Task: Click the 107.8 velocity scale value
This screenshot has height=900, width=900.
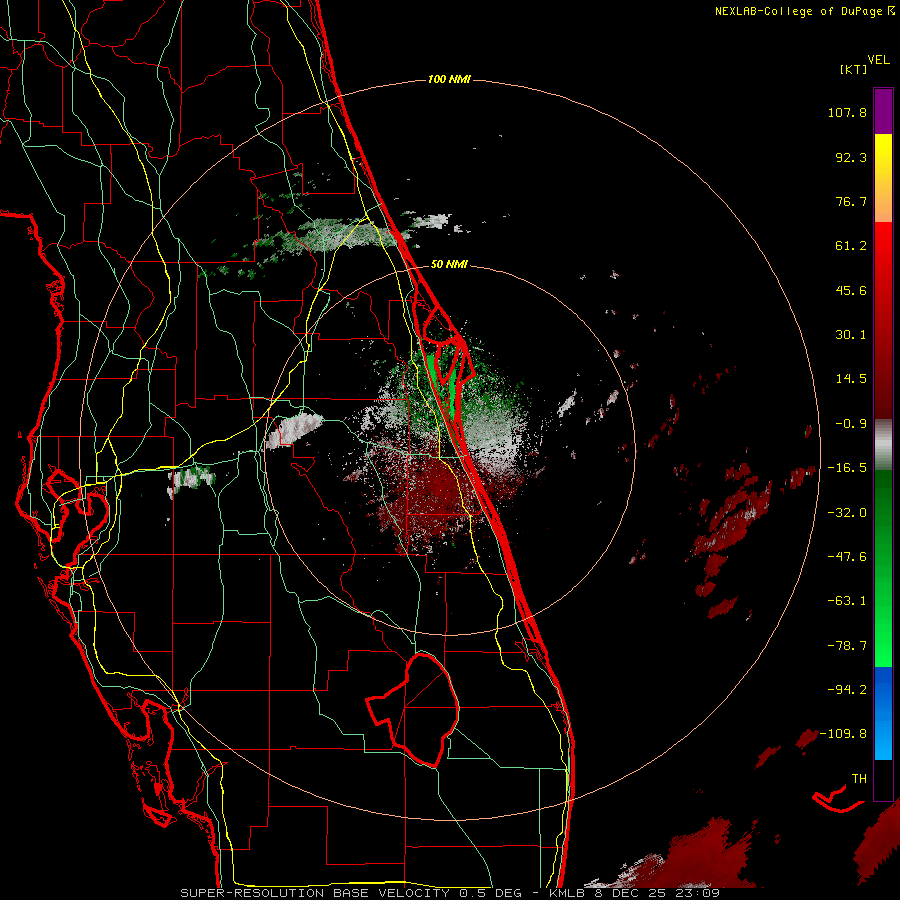Action: coord(847,112)
